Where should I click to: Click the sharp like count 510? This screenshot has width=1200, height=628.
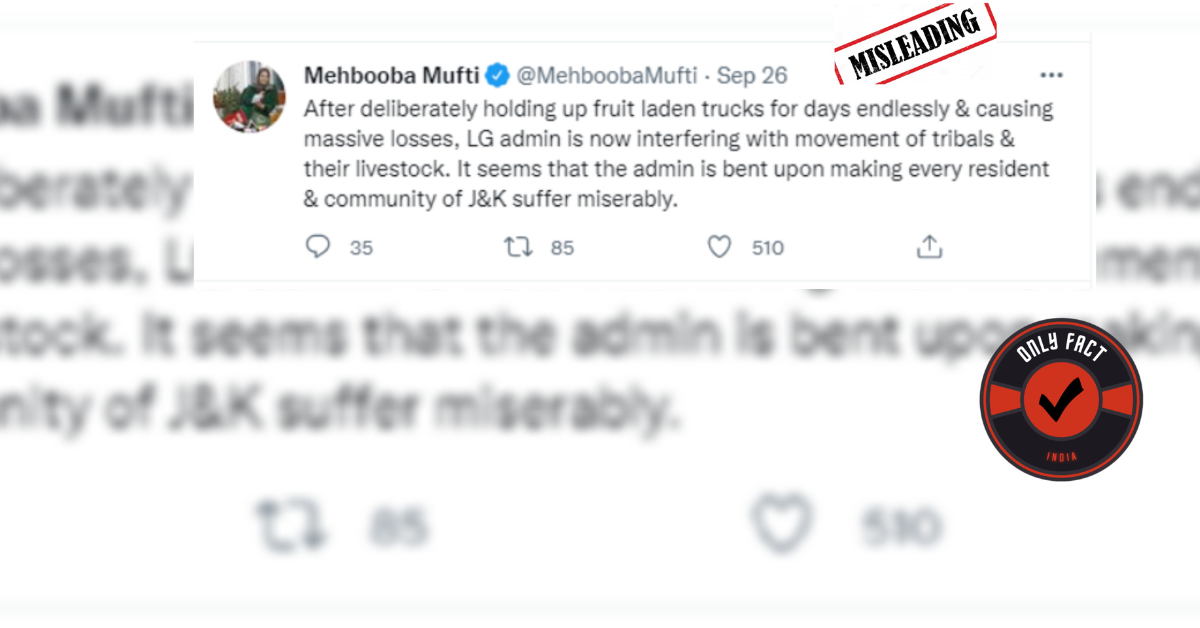[767, 248]
